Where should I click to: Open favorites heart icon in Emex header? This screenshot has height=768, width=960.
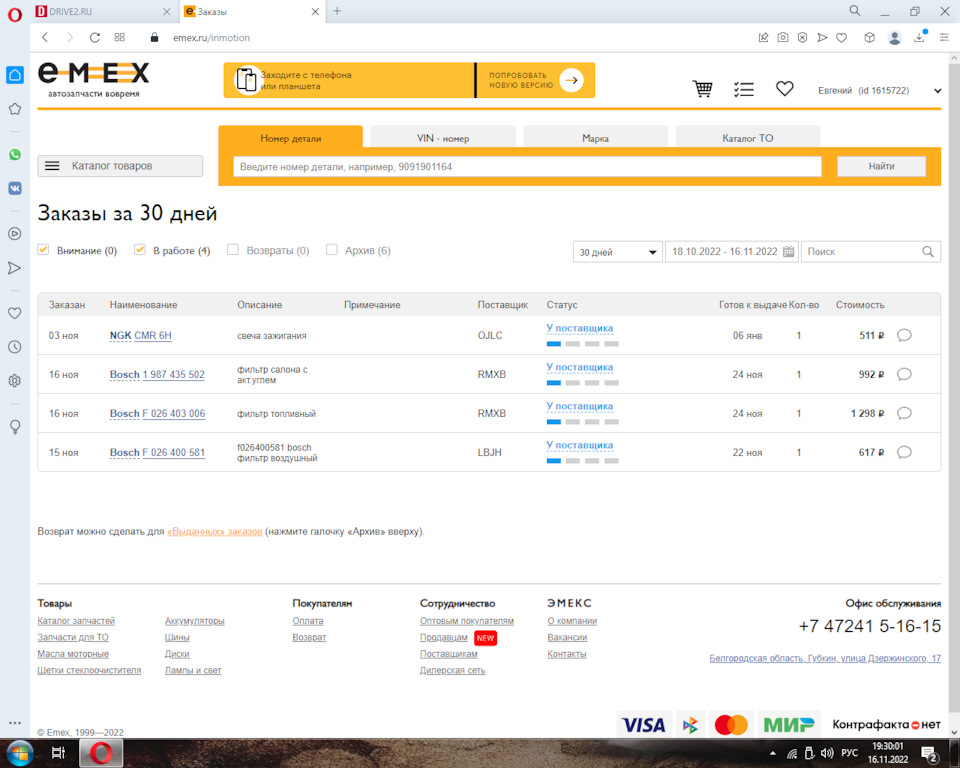(x=784, y=89)
